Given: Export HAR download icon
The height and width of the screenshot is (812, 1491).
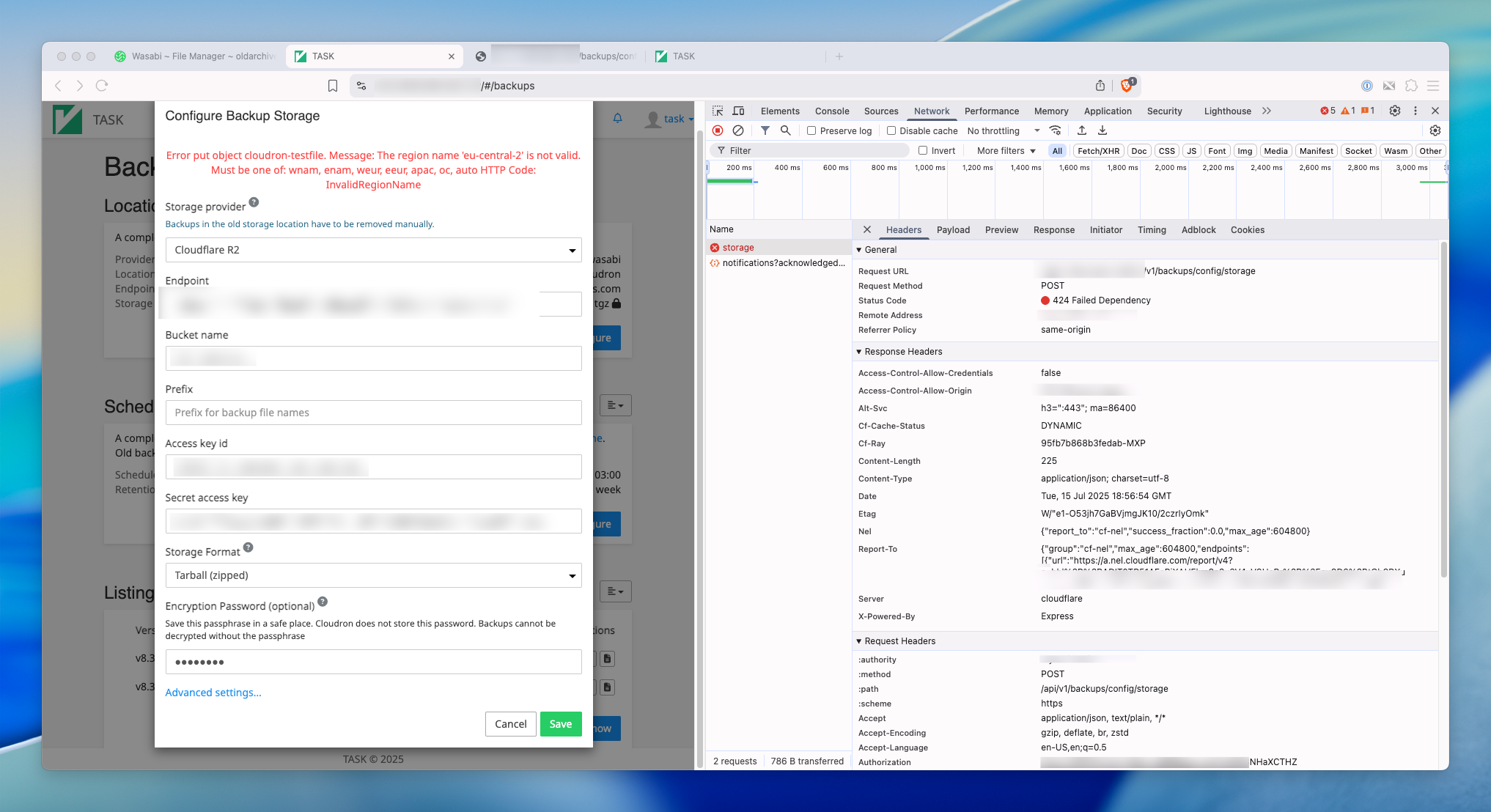Looking at the screenshot, I should (x=1102, y=130).
